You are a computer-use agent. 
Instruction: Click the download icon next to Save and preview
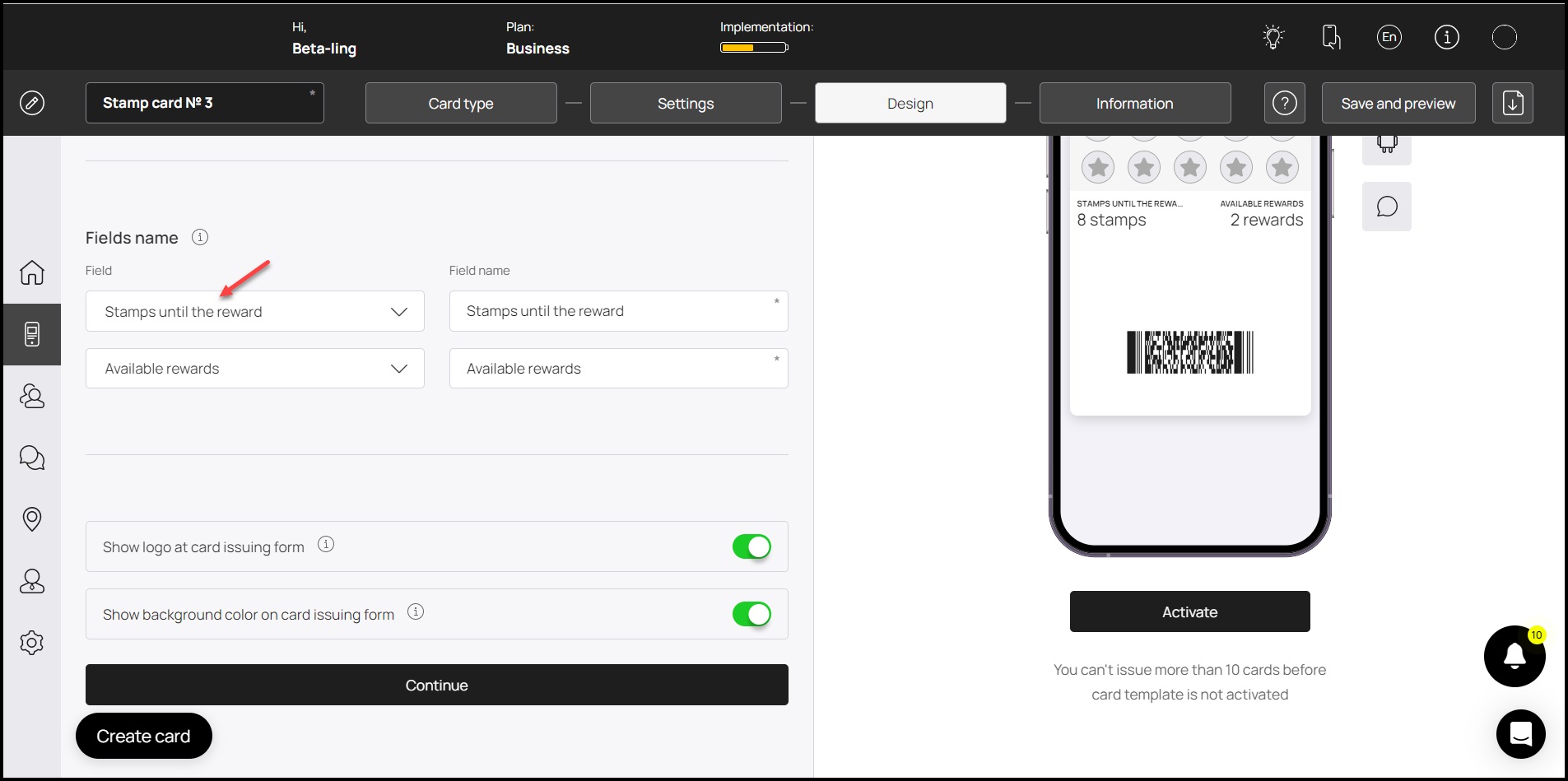(1513, 103)
